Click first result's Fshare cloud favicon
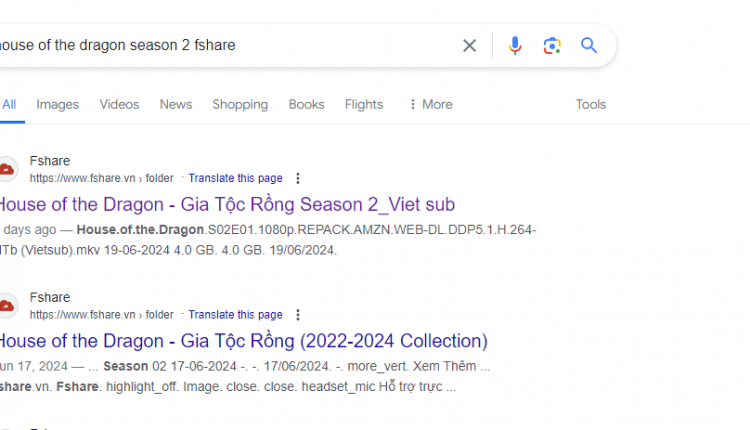This screenshot has height=430, width=750. [7, 169]
